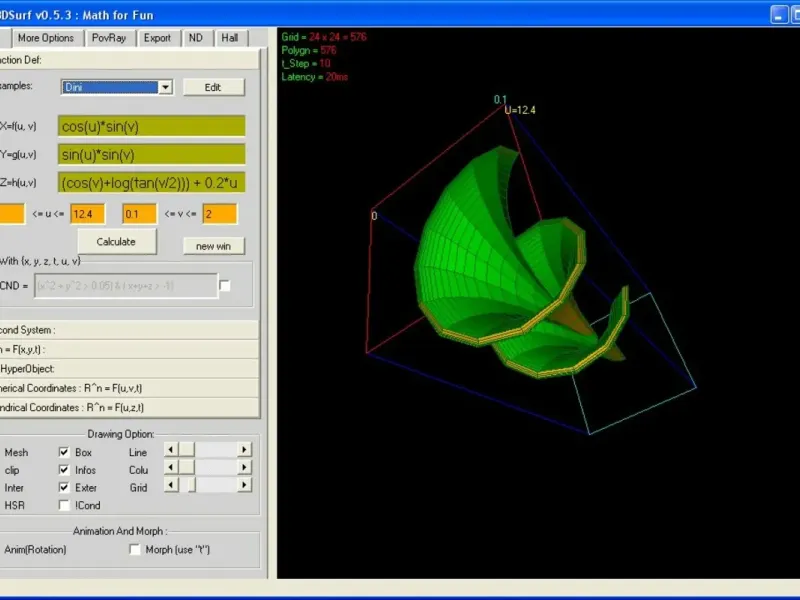Click right arrow of Line slider

point(244,451)
